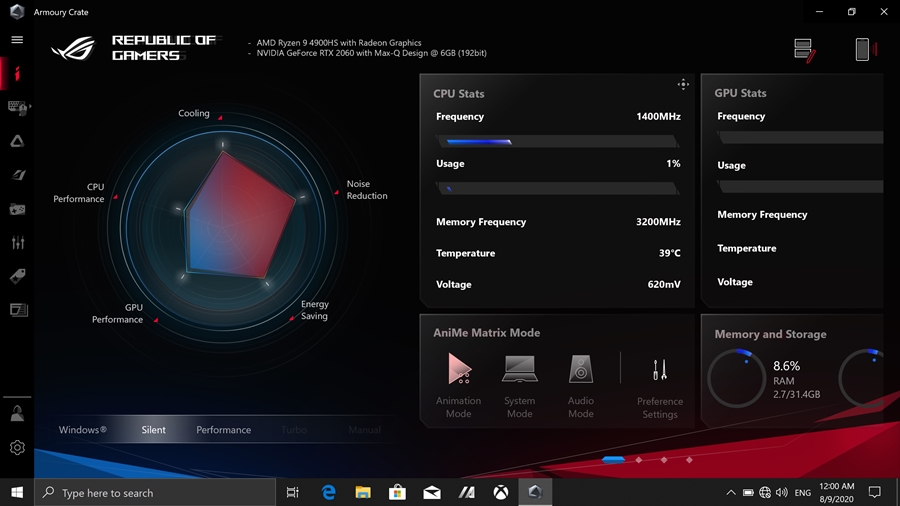Click the Cooling label on radar chart

[x=193, y=113]
